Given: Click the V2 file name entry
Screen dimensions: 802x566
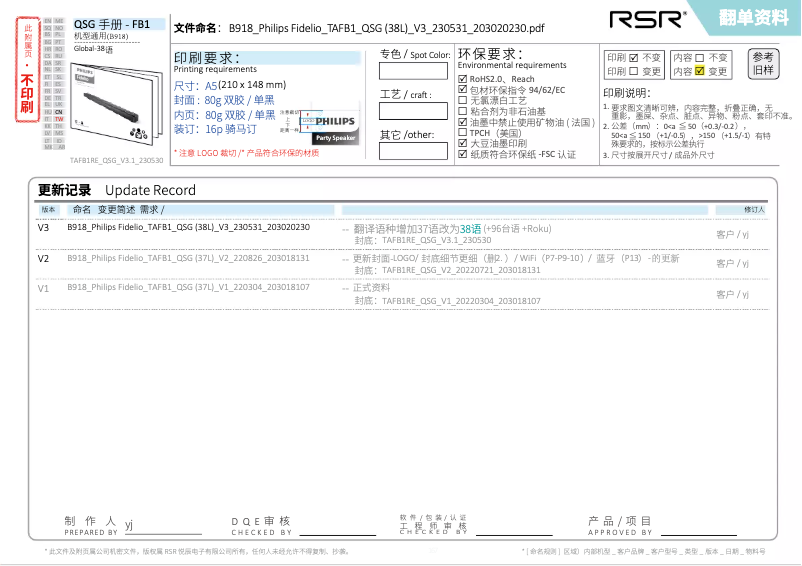Looking at the screenshot, I should point(188,258).
